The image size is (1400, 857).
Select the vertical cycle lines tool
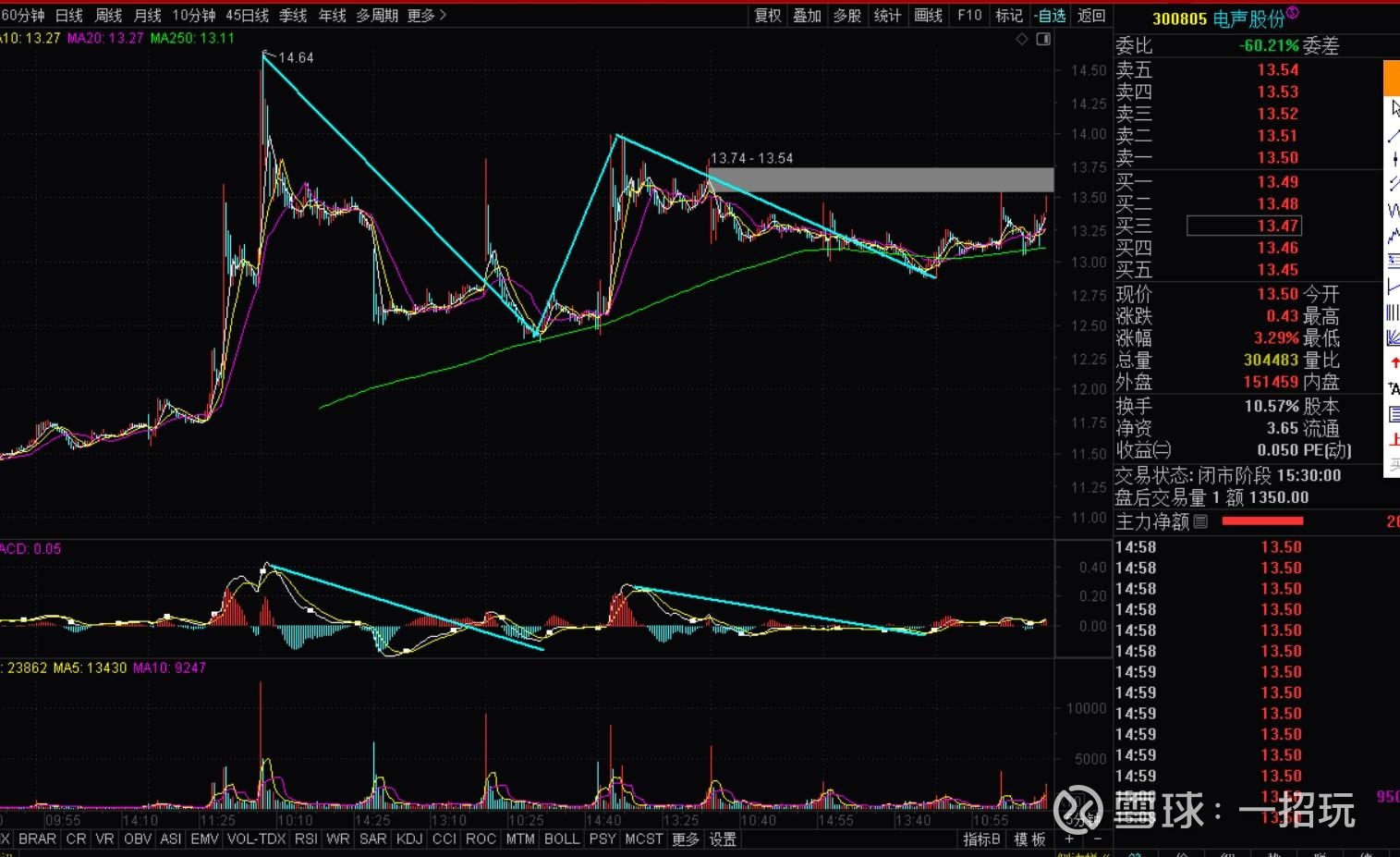1394,312
